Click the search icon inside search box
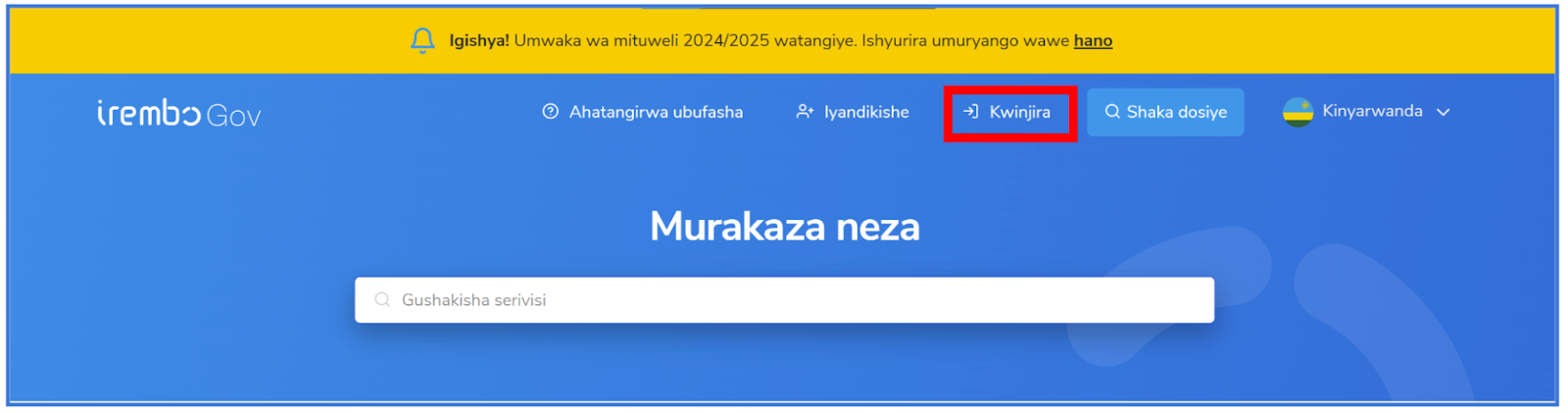 point(382,300)
